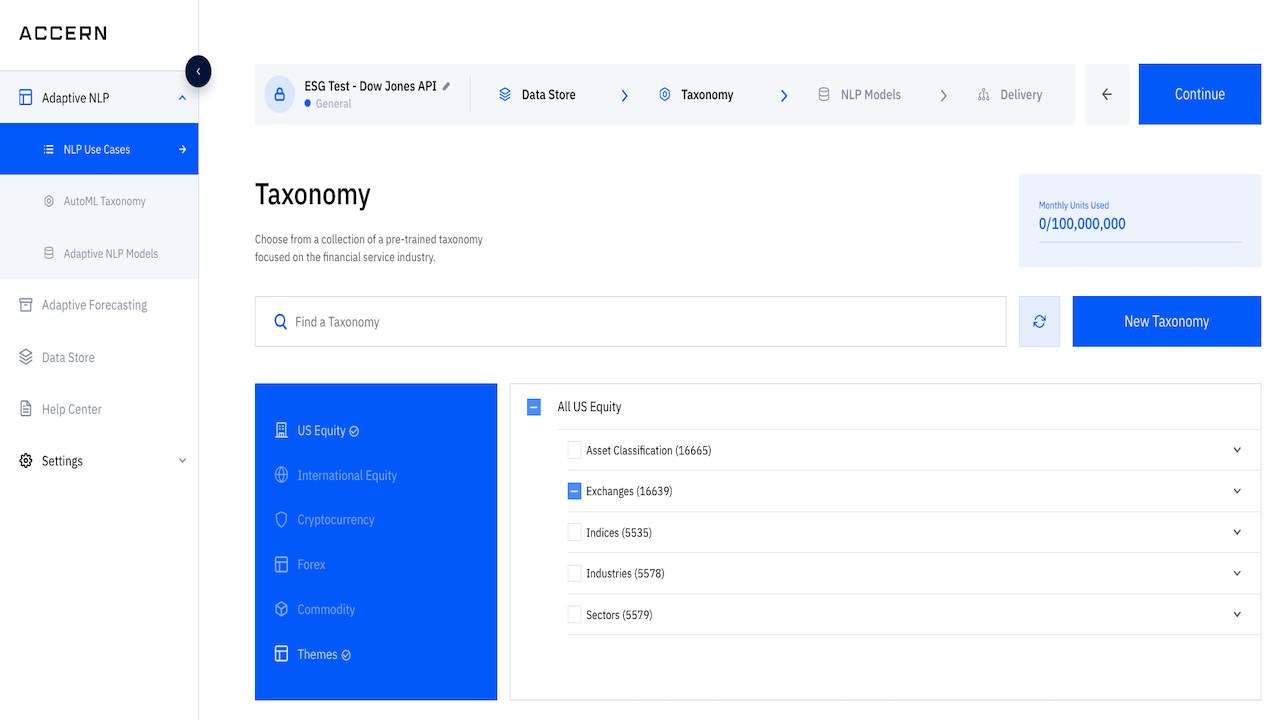The image size is (1280, 720).
Task: Edit use case name with the pencil icon
Action: coord(446,86)
